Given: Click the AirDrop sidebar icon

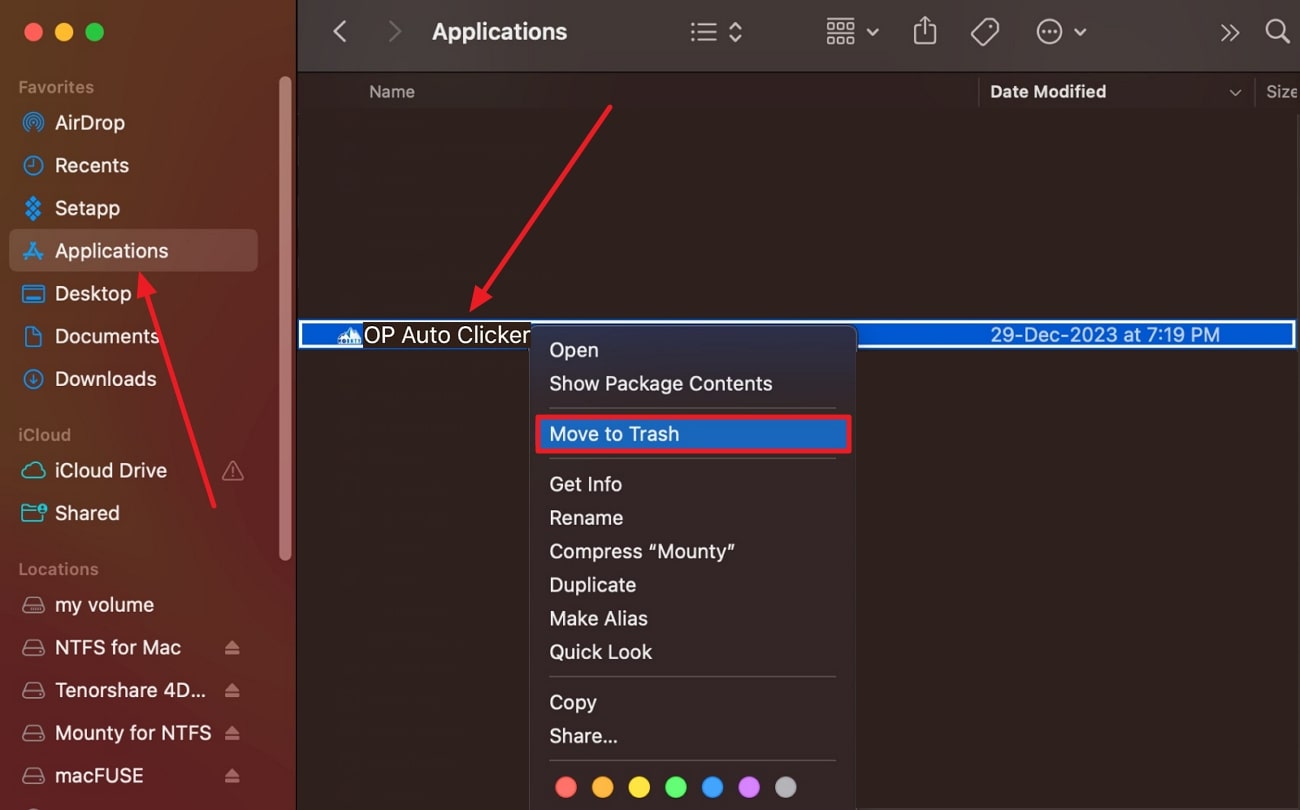Looking at the screenshot, I should (x=33, y=123).
